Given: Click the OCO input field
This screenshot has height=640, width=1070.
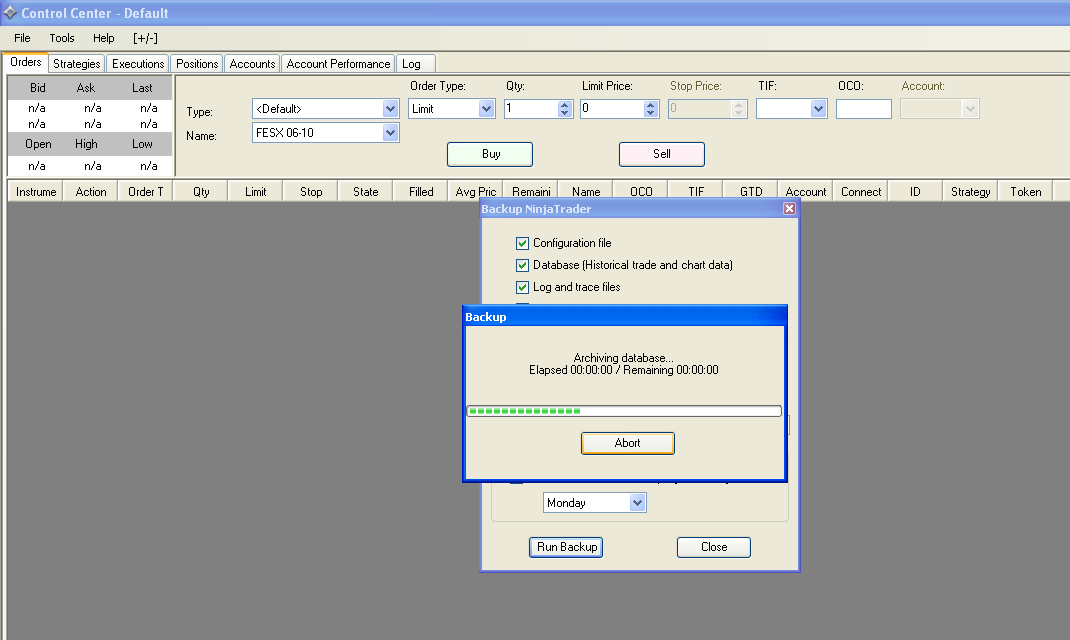Looking at the screenshot, I should point(863,109).
